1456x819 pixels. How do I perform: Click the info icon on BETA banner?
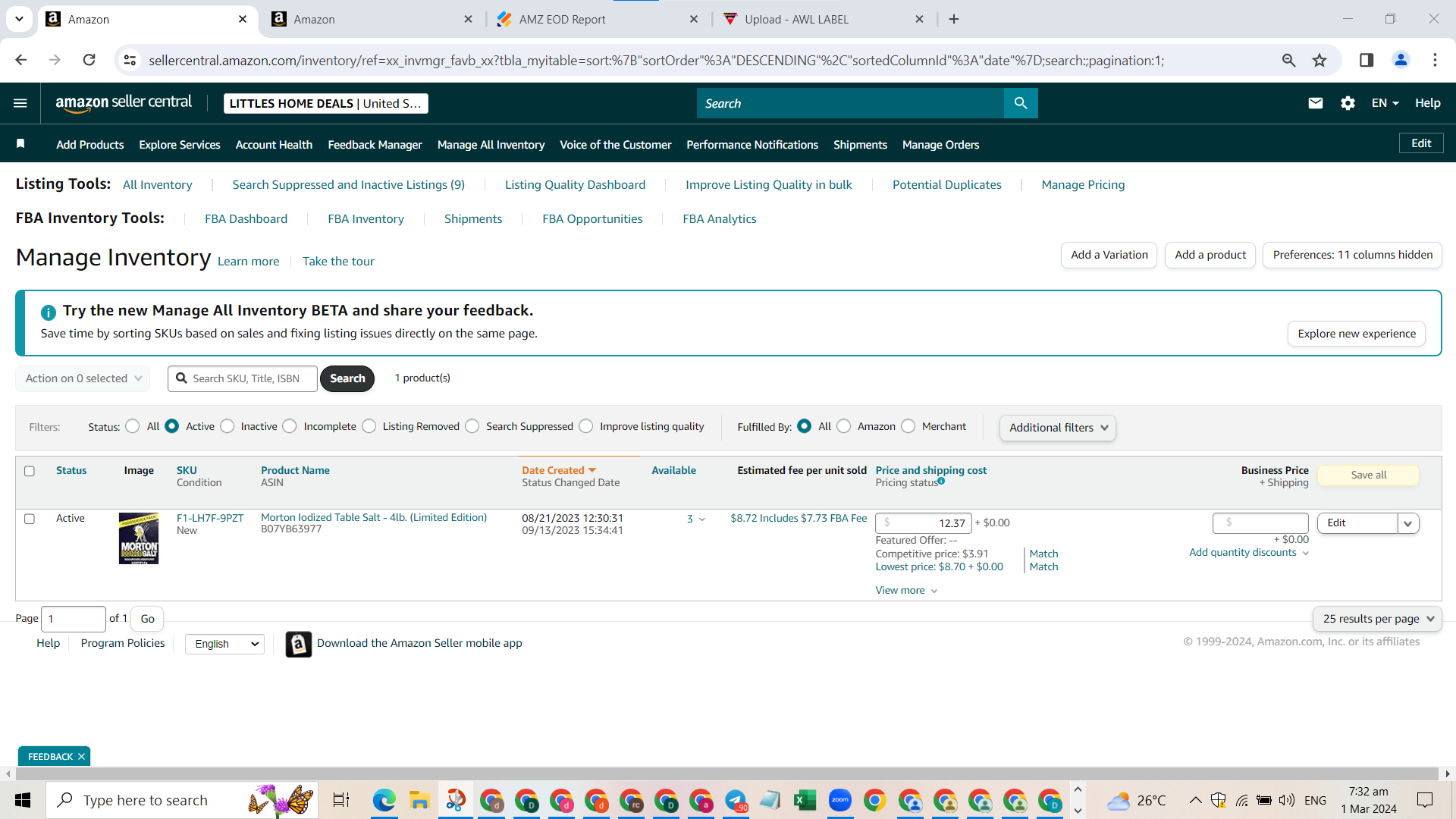pyautogui.click(x=48, y=312)
